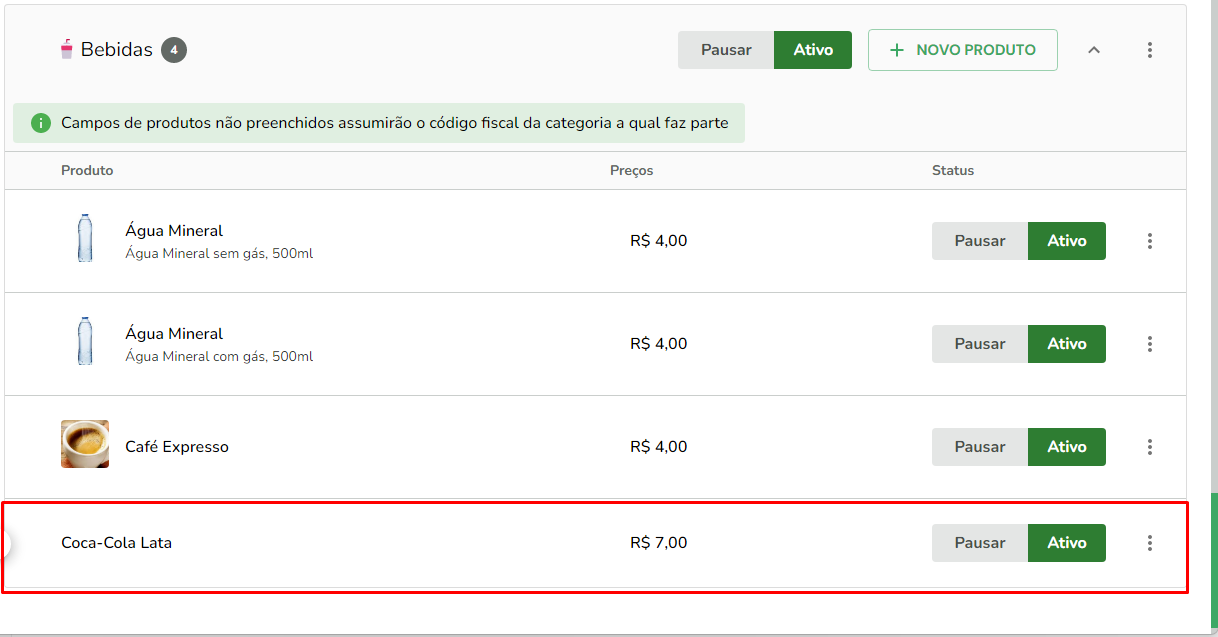The height and width of the screenshot is (637, 1218).
Task: Click the Preços column header
Action: [x=631, y=170]
